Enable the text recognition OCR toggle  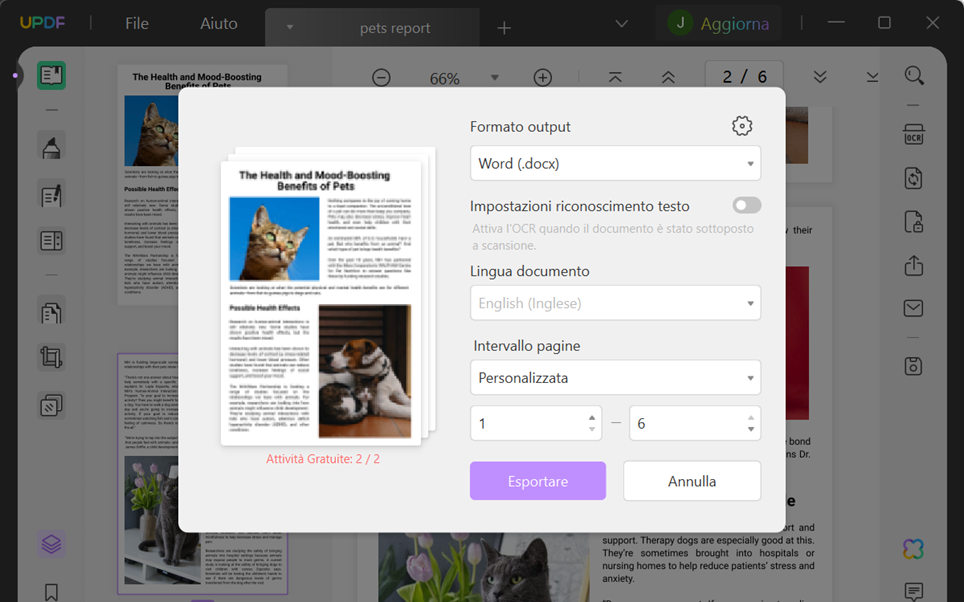click(746, 205)
